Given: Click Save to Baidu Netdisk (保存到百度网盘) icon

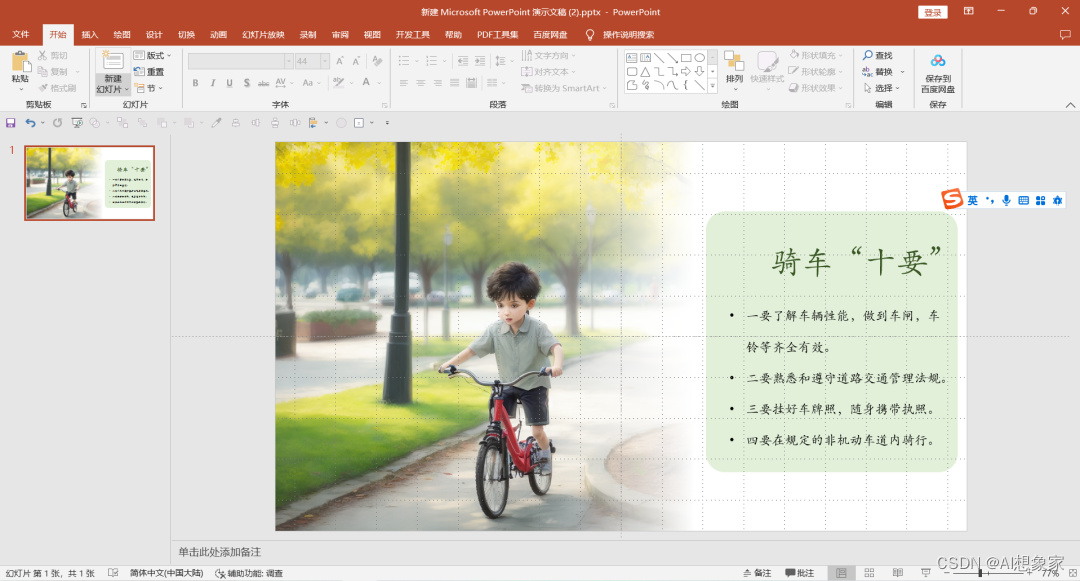Looking at the screenshot, I should click(x=937, y=61).
